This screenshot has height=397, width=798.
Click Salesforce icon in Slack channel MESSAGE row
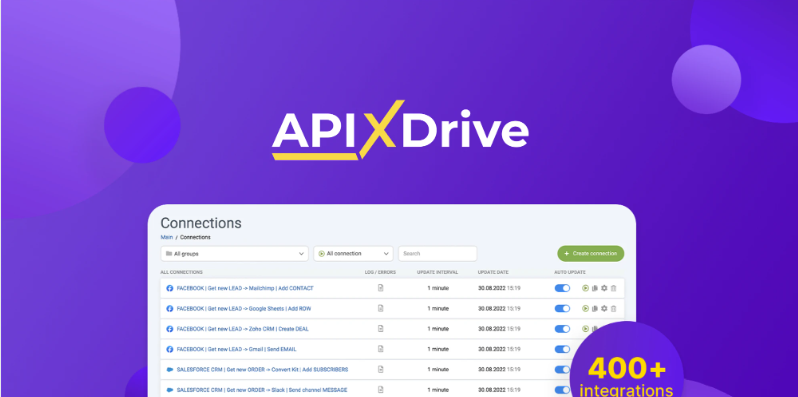(x=170, y=390)
